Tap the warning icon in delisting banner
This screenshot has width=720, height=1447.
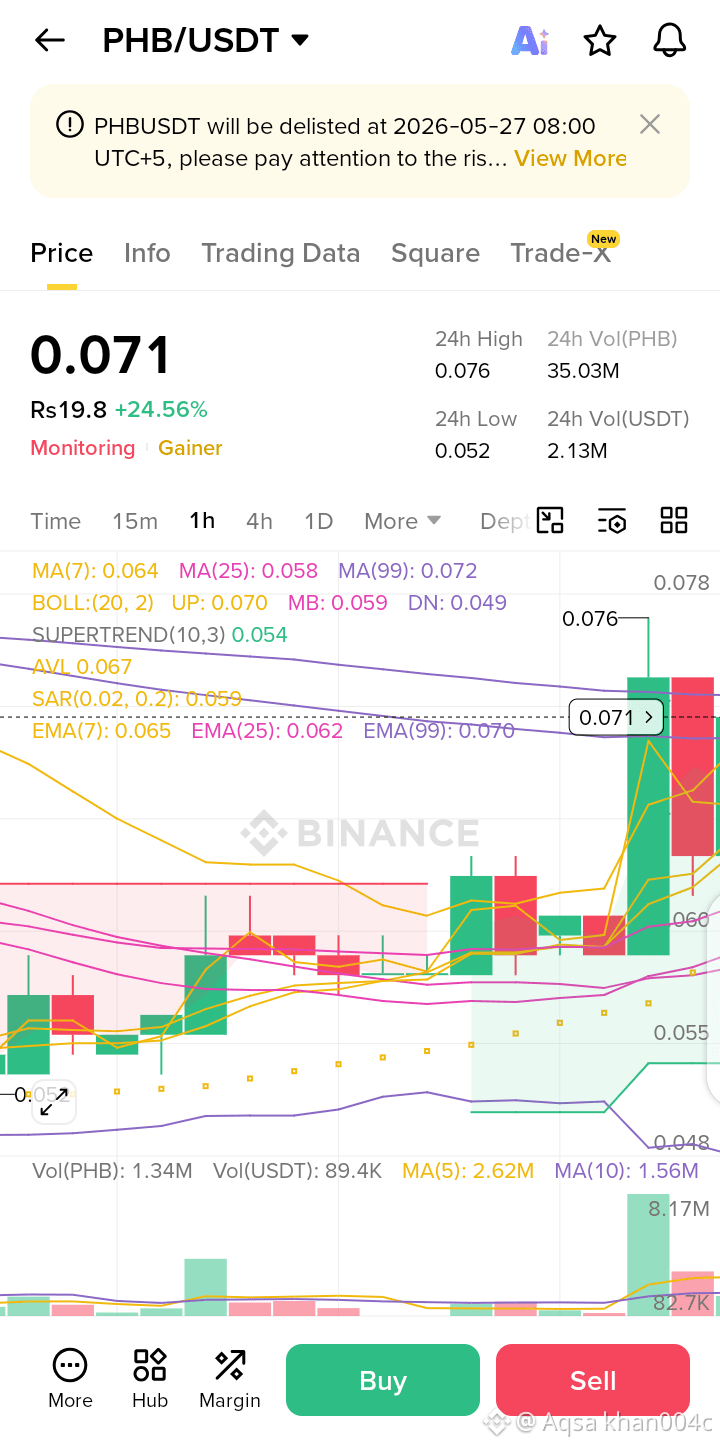70,125
